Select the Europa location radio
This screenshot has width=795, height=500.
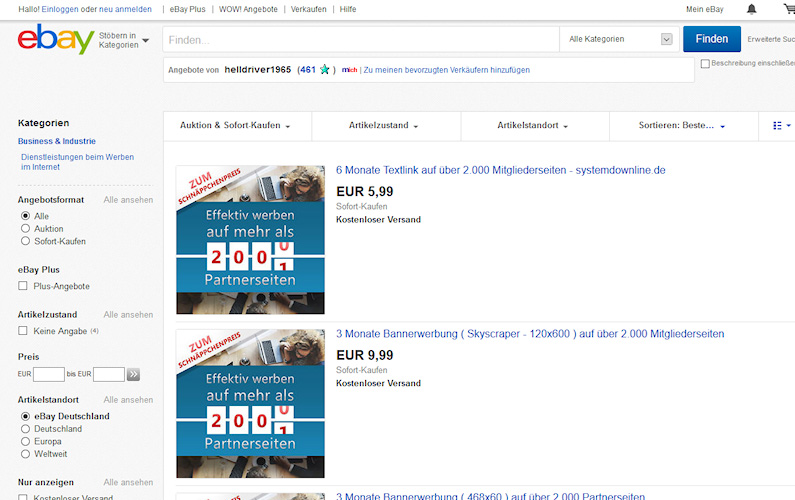click(x=25, y=442)
